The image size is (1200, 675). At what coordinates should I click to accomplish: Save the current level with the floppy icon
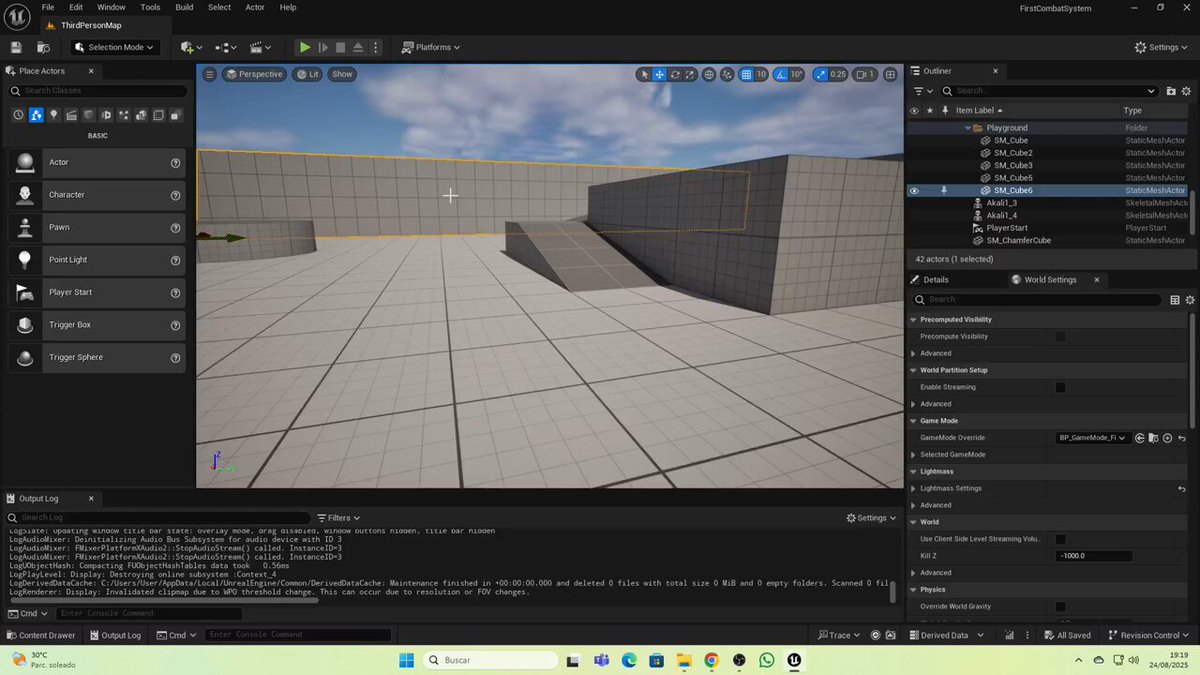point(16,47)
